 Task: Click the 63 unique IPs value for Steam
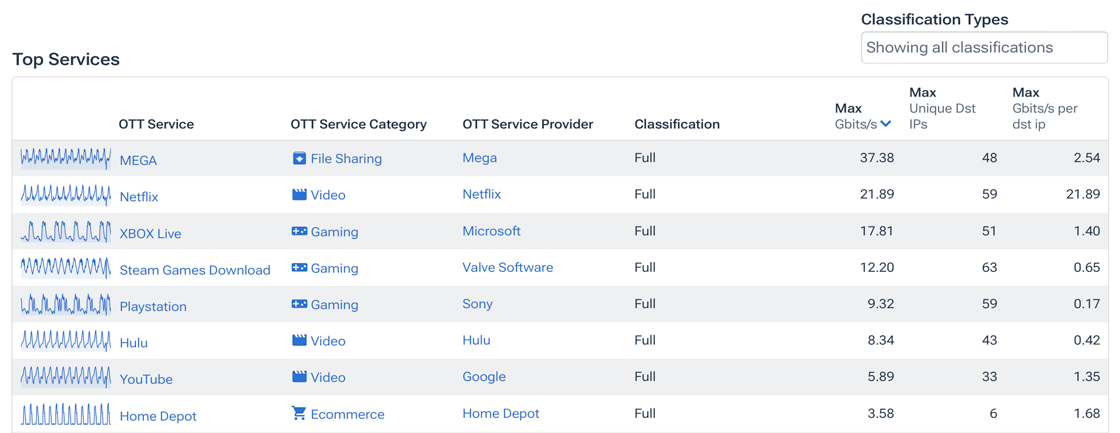989,267
